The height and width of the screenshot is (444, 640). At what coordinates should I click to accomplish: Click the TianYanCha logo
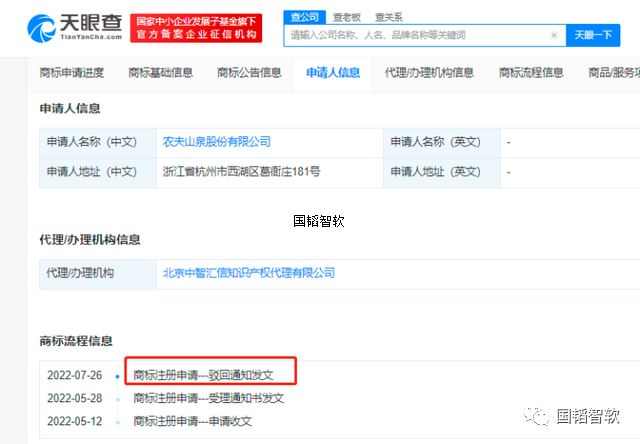75,27
